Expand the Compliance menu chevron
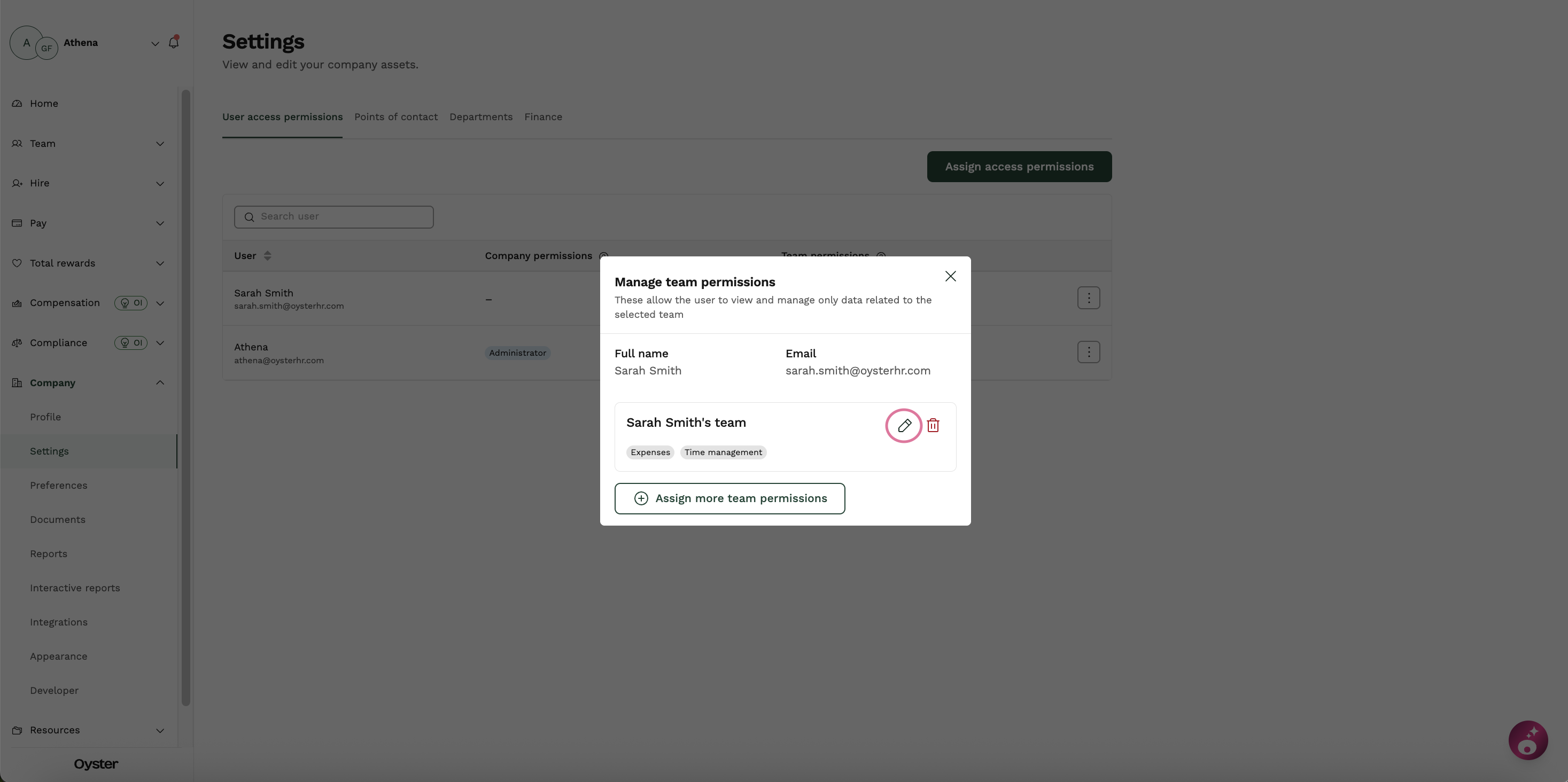 click(160, 342)
